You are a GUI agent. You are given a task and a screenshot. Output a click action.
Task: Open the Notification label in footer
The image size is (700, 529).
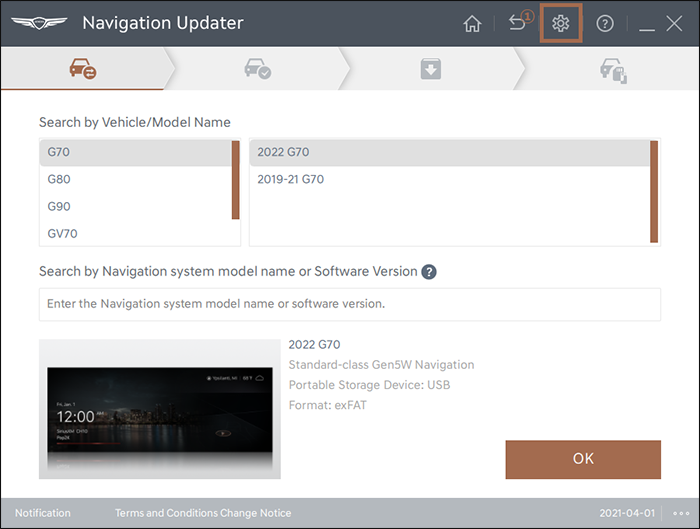pos(43,513)
